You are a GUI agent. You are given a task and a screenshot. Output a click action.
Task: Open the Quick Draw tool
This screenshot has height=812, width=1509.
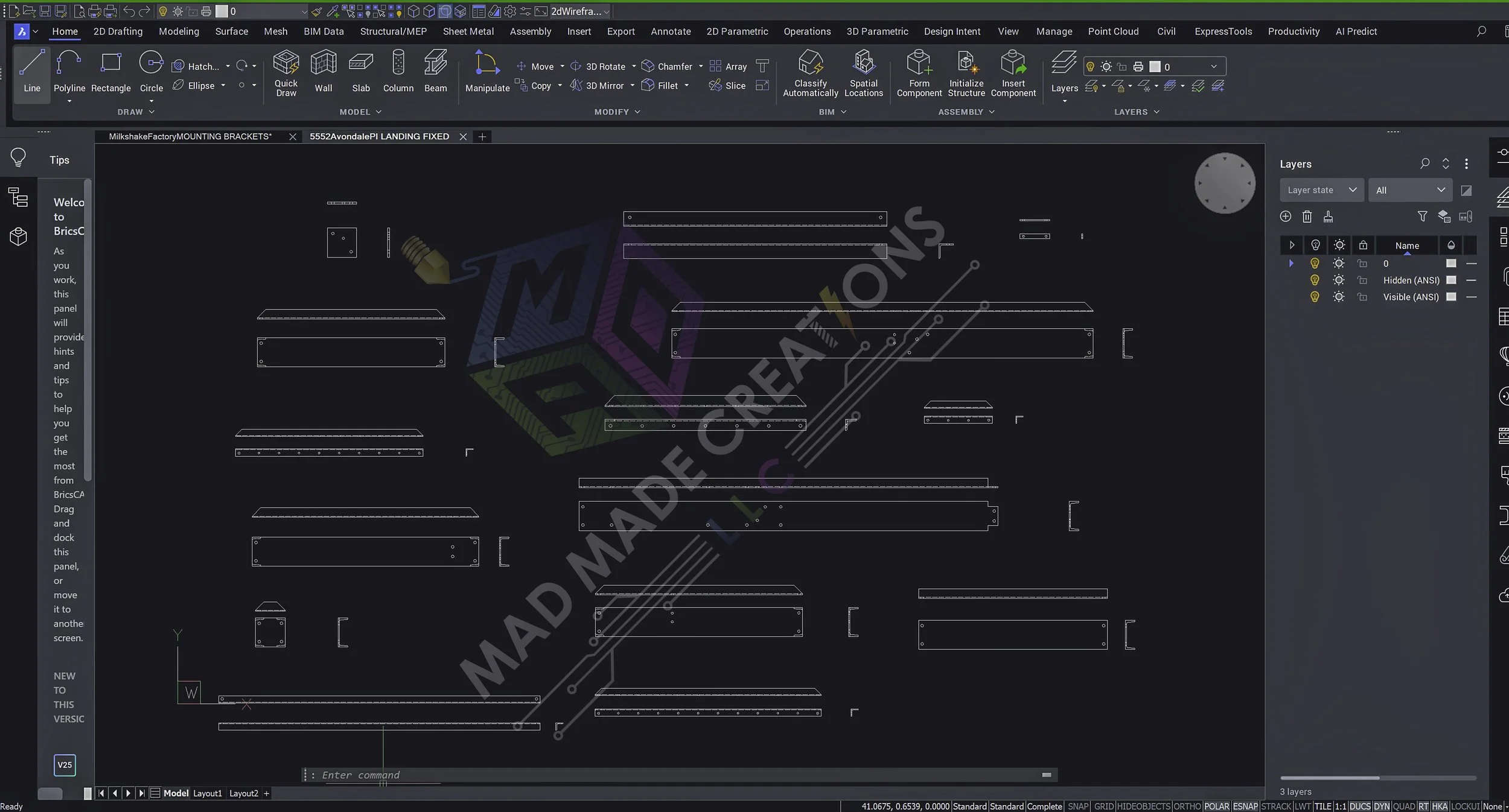[286, 72]
